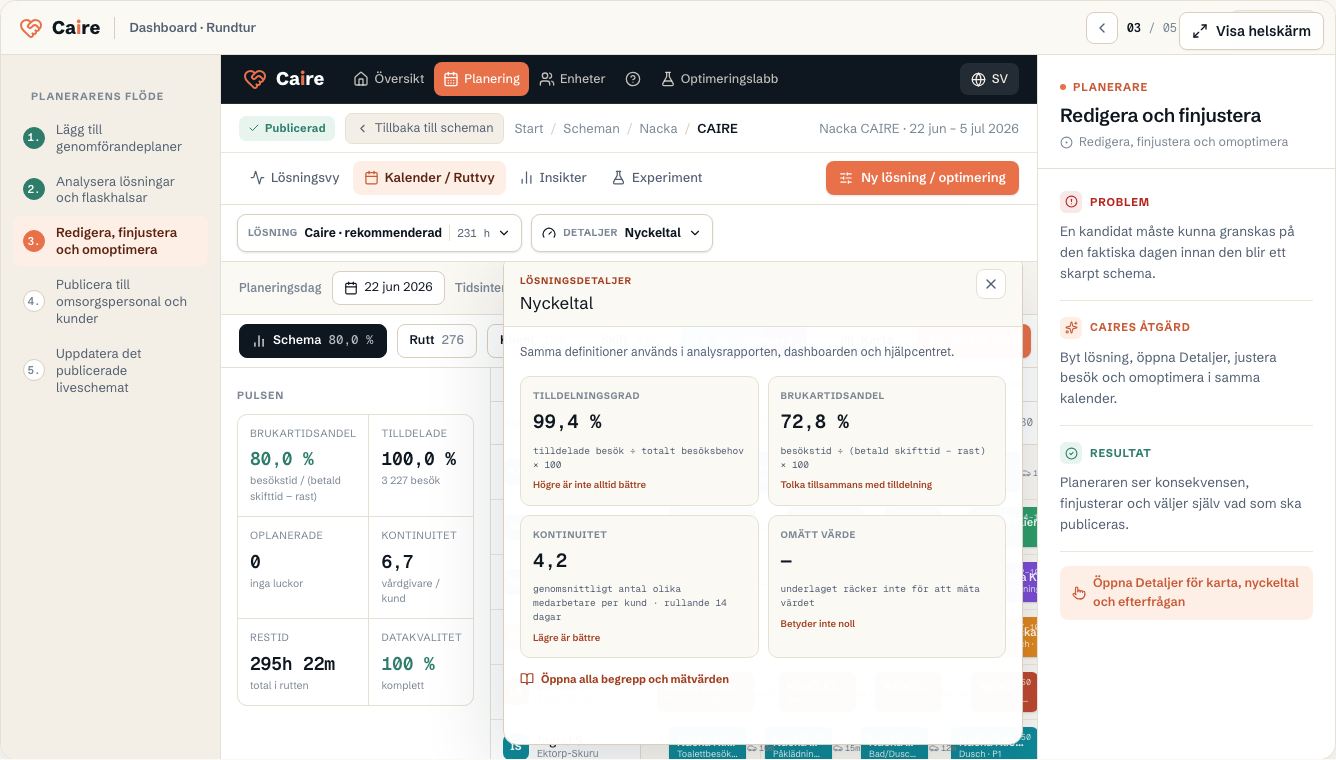
Task: Click the Oplanerade 0 pulse tile
Action: pyautogui.click(x=303, y=567)
